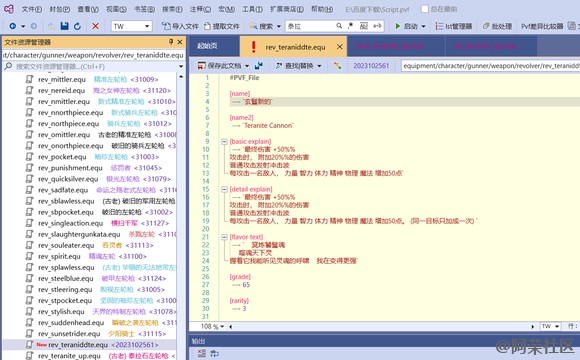Open the TW encoding combo box

click(x=131, y=26)
